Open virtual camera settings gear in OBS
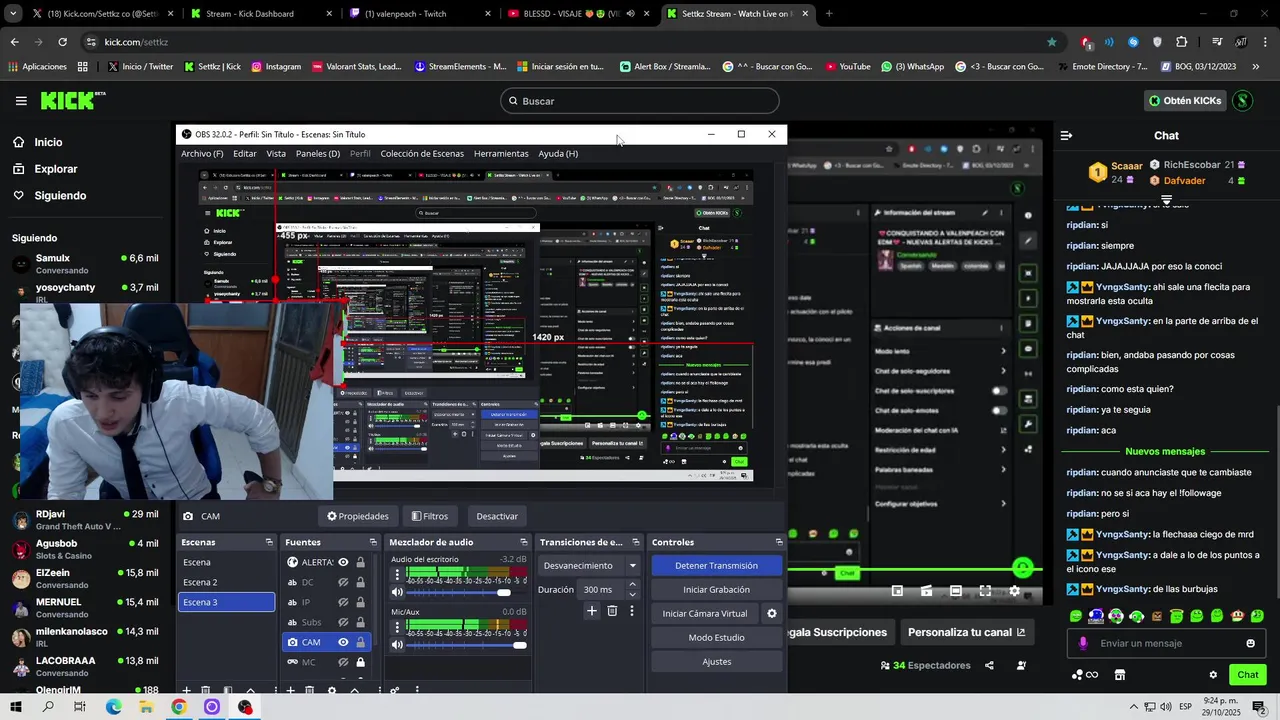Screen dimensions: 1280x720 point(771,613)
